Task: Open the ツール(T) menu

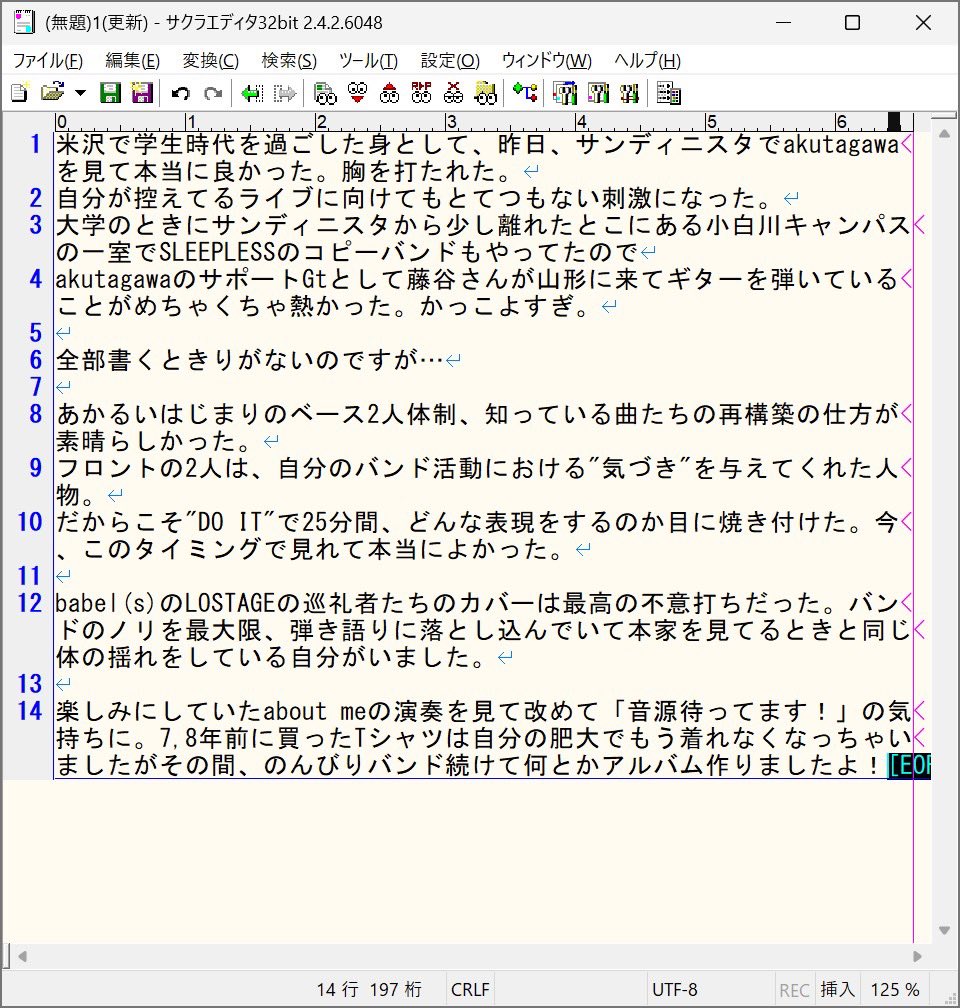Action: pyautogui.click(x=368, y=60)
